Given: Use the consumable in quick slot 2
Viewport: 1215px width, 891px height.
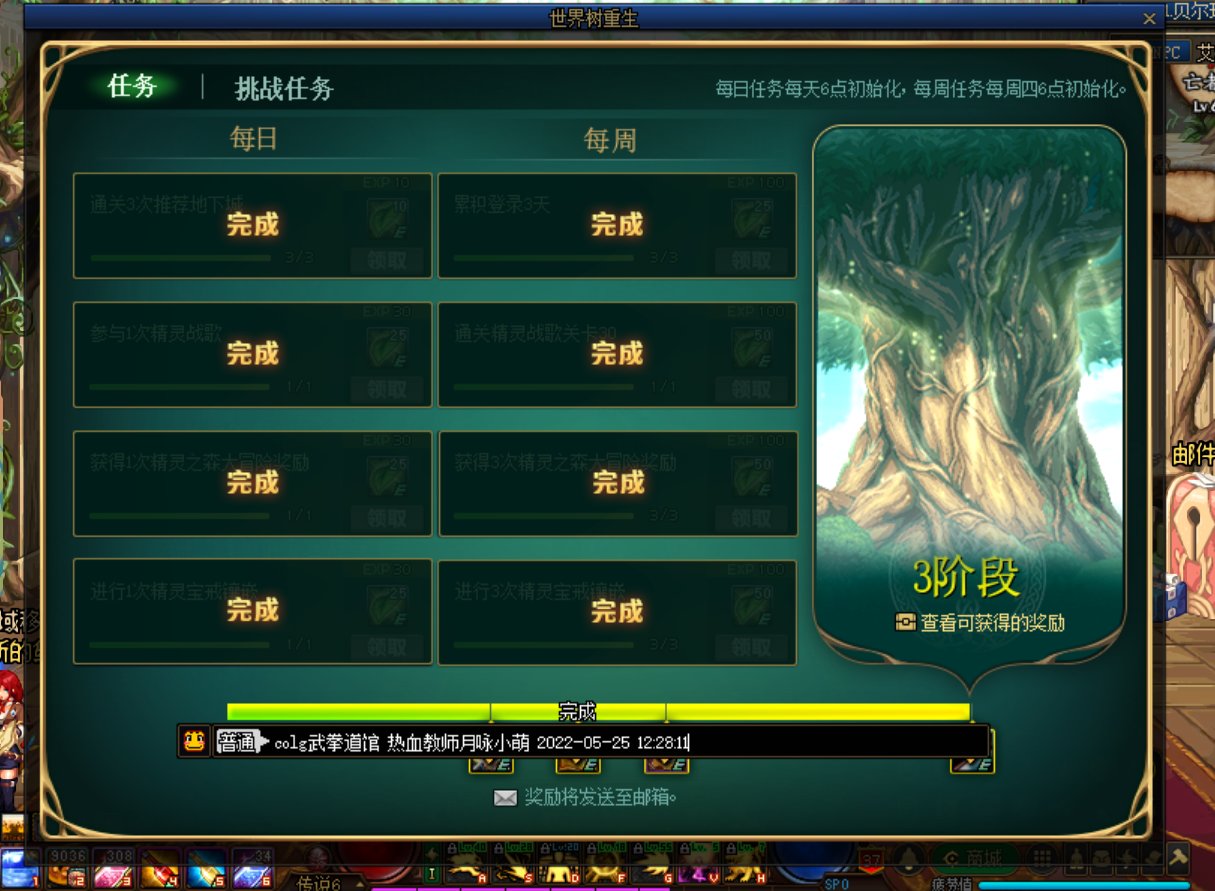Looking at the screenshot, I should (x=67, y=868).
